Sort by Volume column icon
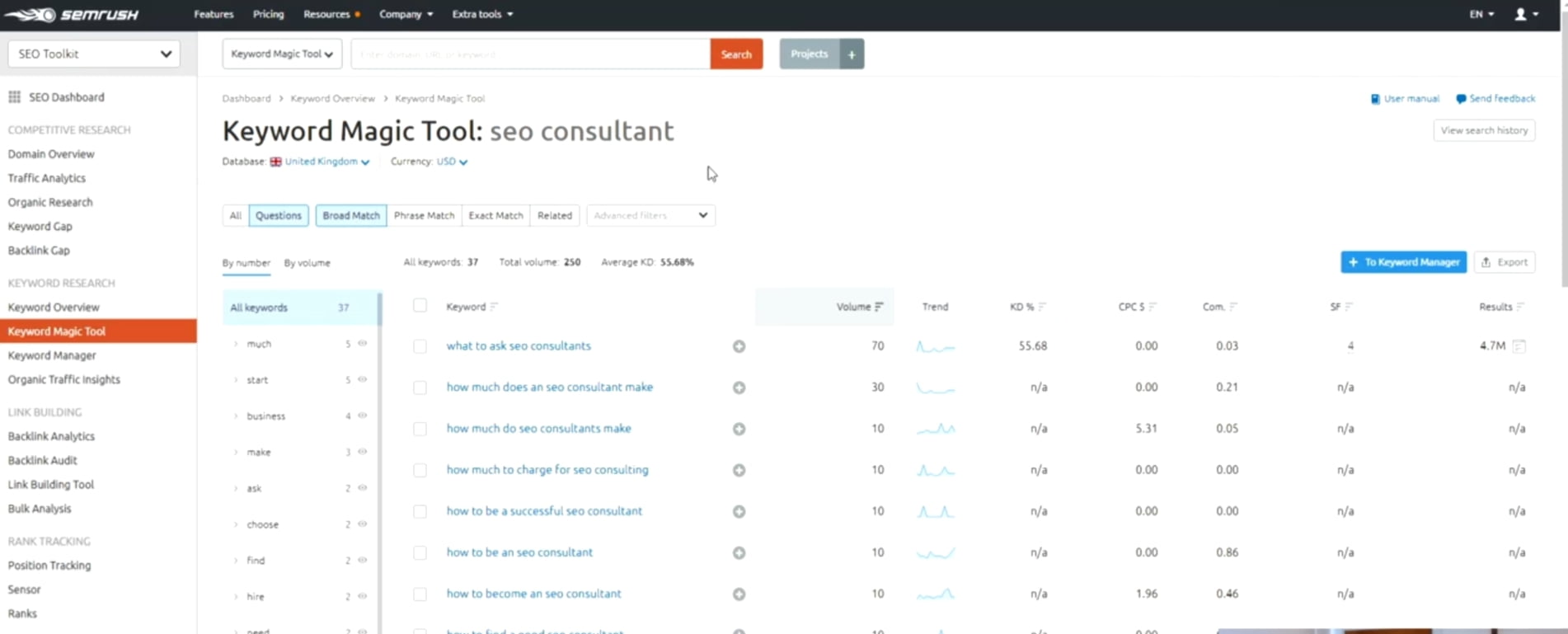Image resolution: width=1568 pixels, height=634 pixels. coord(879,307)
